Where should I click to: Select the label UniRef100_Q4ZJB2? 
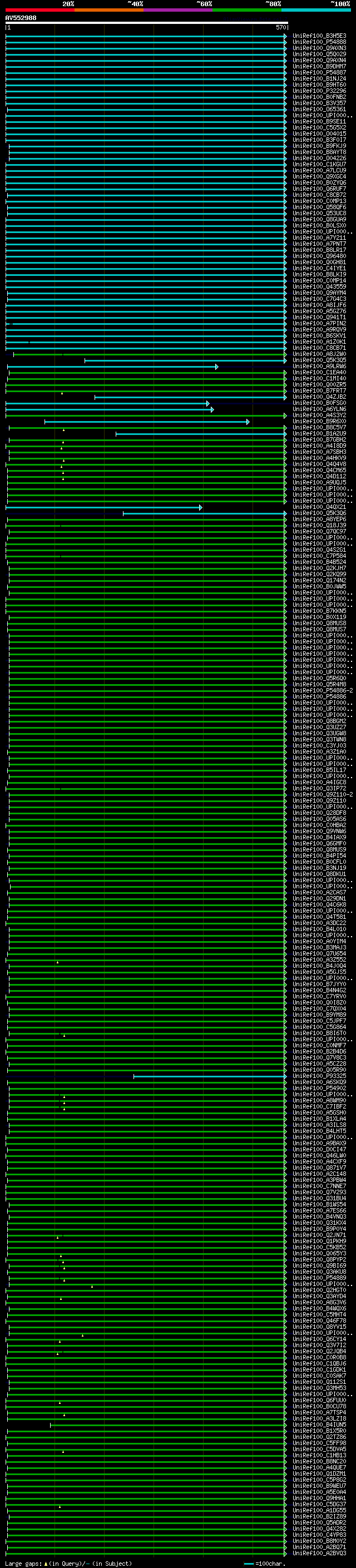pos(319,397)
